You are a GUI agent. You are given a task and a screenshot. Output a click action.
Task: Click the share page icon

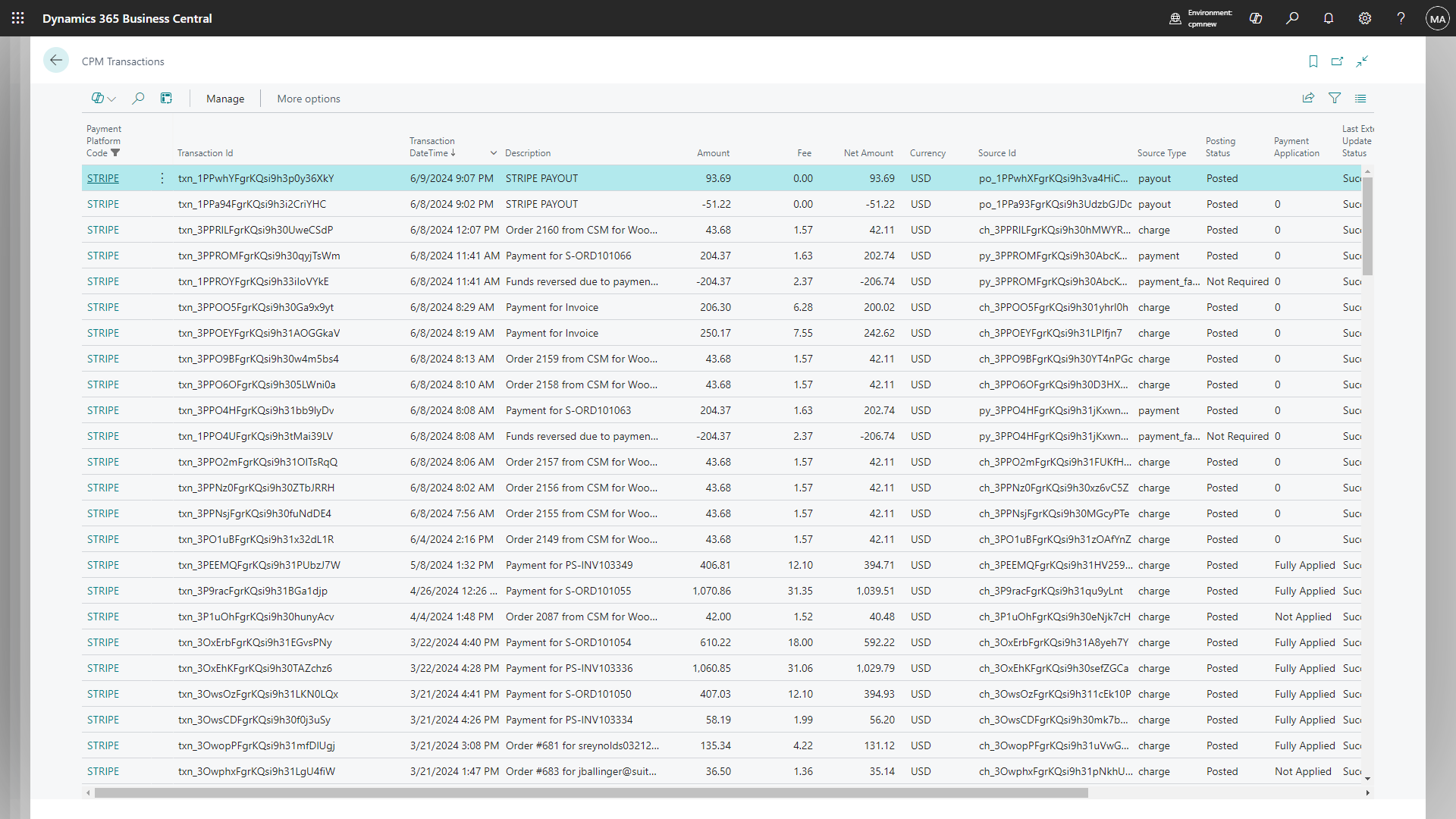(x=1308, y=99)
